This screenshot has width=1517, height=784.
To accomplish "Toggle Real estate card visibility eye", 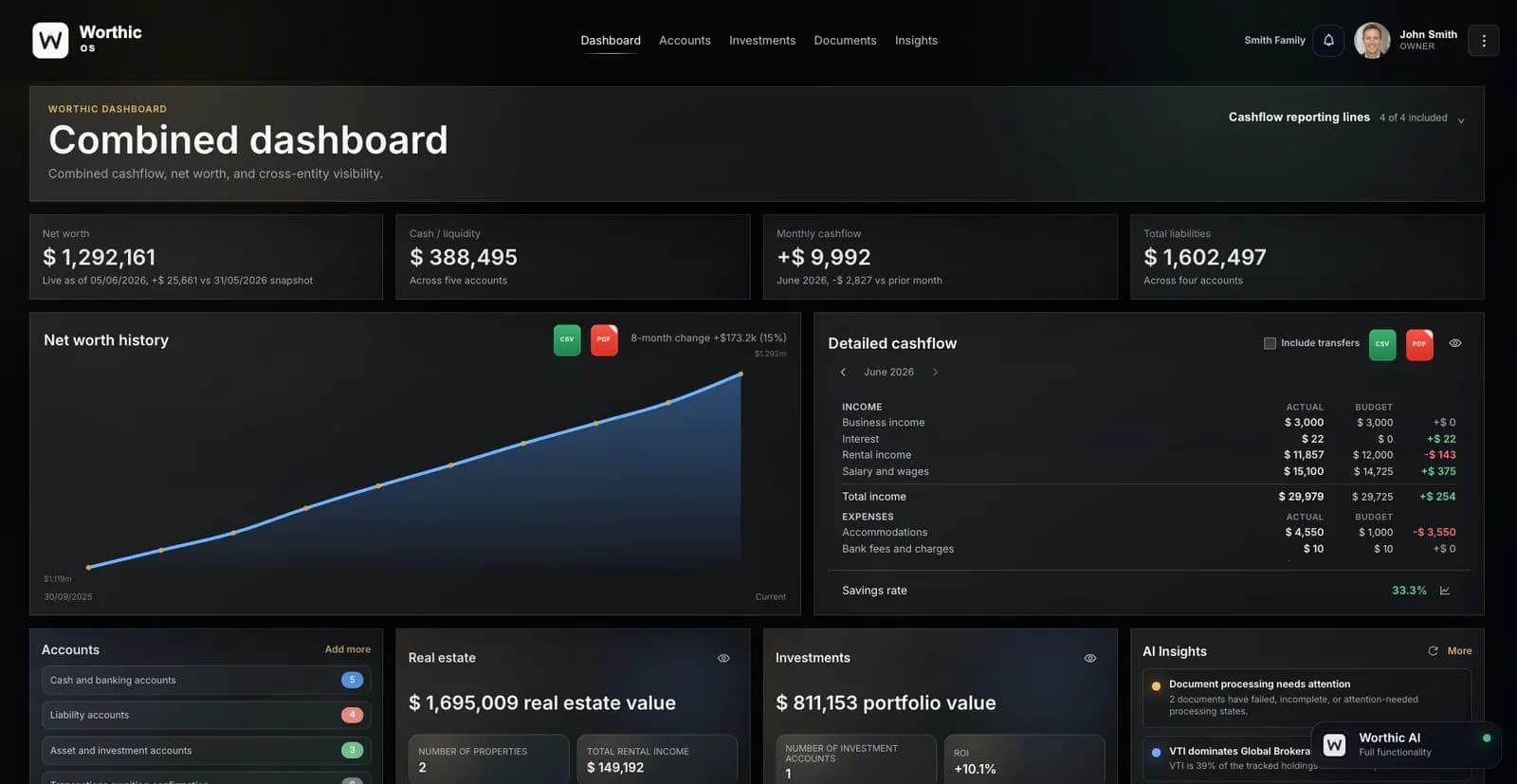I will click(x=723, y=658).
